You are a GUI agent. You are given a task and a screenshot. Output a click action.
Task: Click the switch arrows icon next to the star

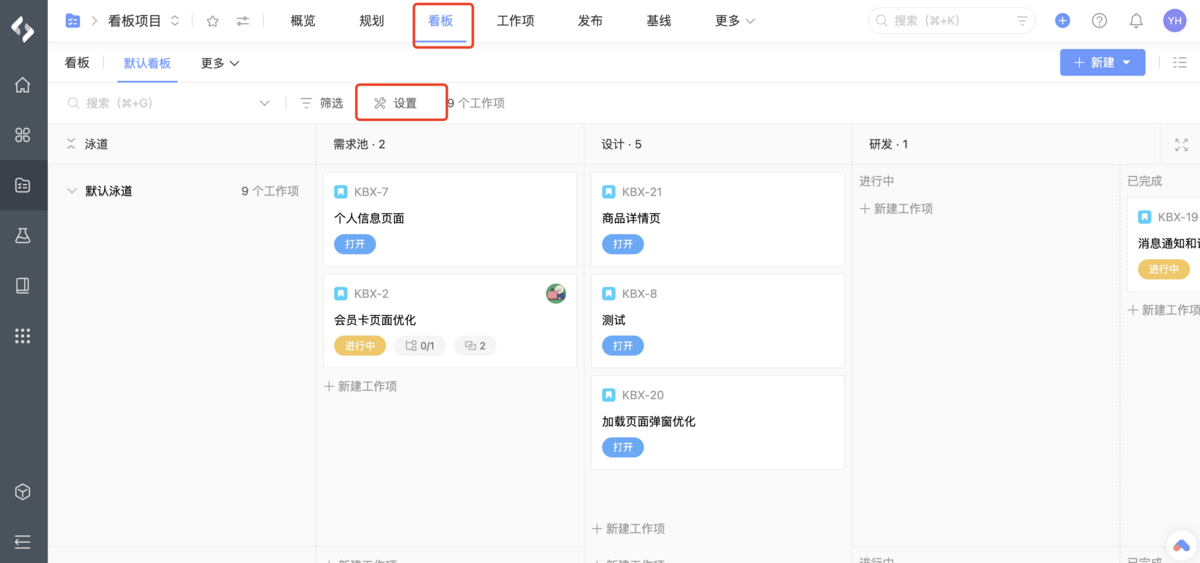coord(243,20)
